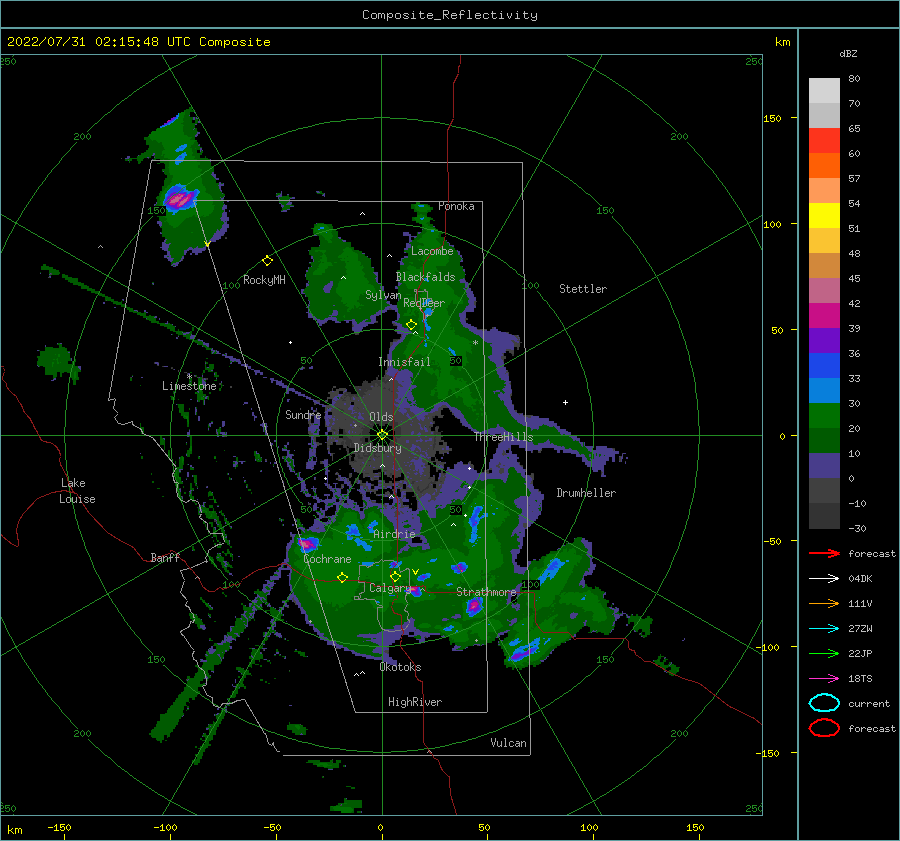Click the Vulcan town label
The width and height of the screenshot is (900, 841).
click(508, 743)
